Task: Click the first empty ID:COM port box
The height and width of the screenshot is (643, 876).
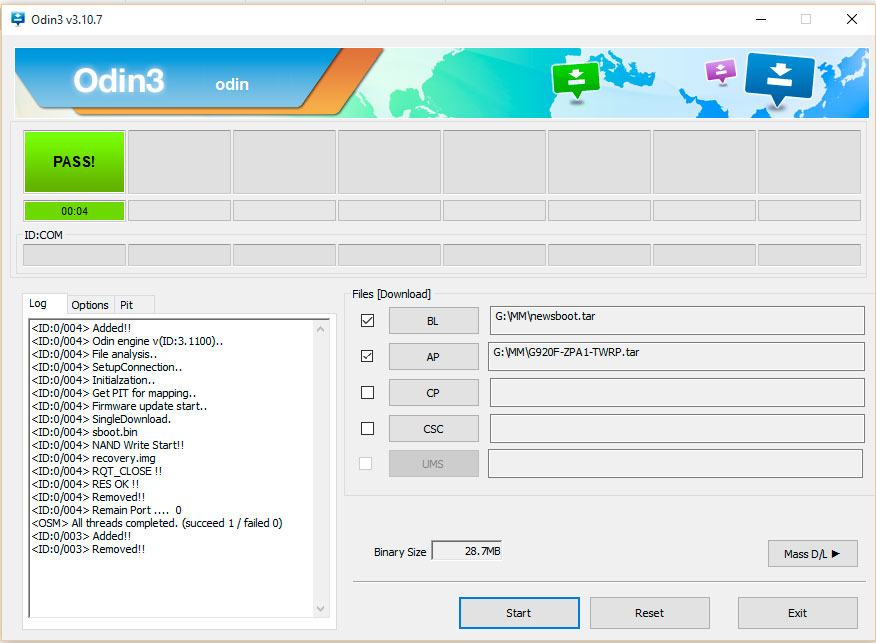Action: tap(74, 255)
